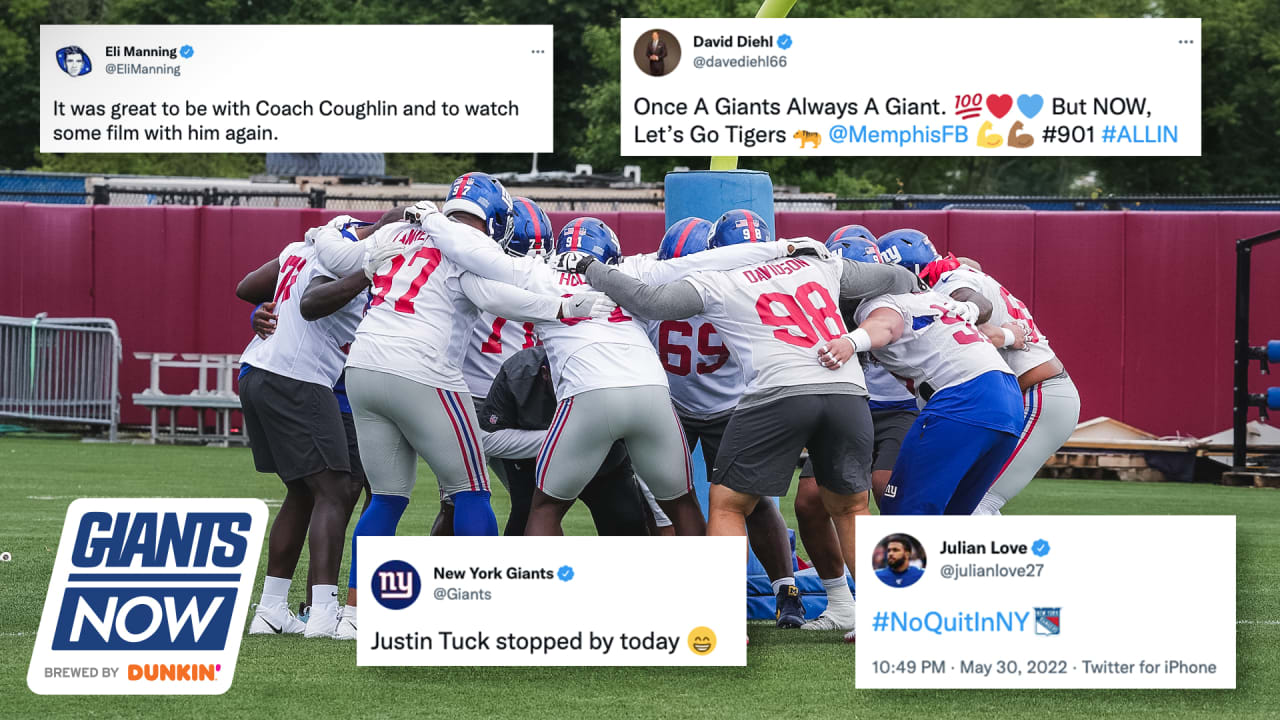
Task: Click Julian Love's verified badge
Action: pos(1041,548)
